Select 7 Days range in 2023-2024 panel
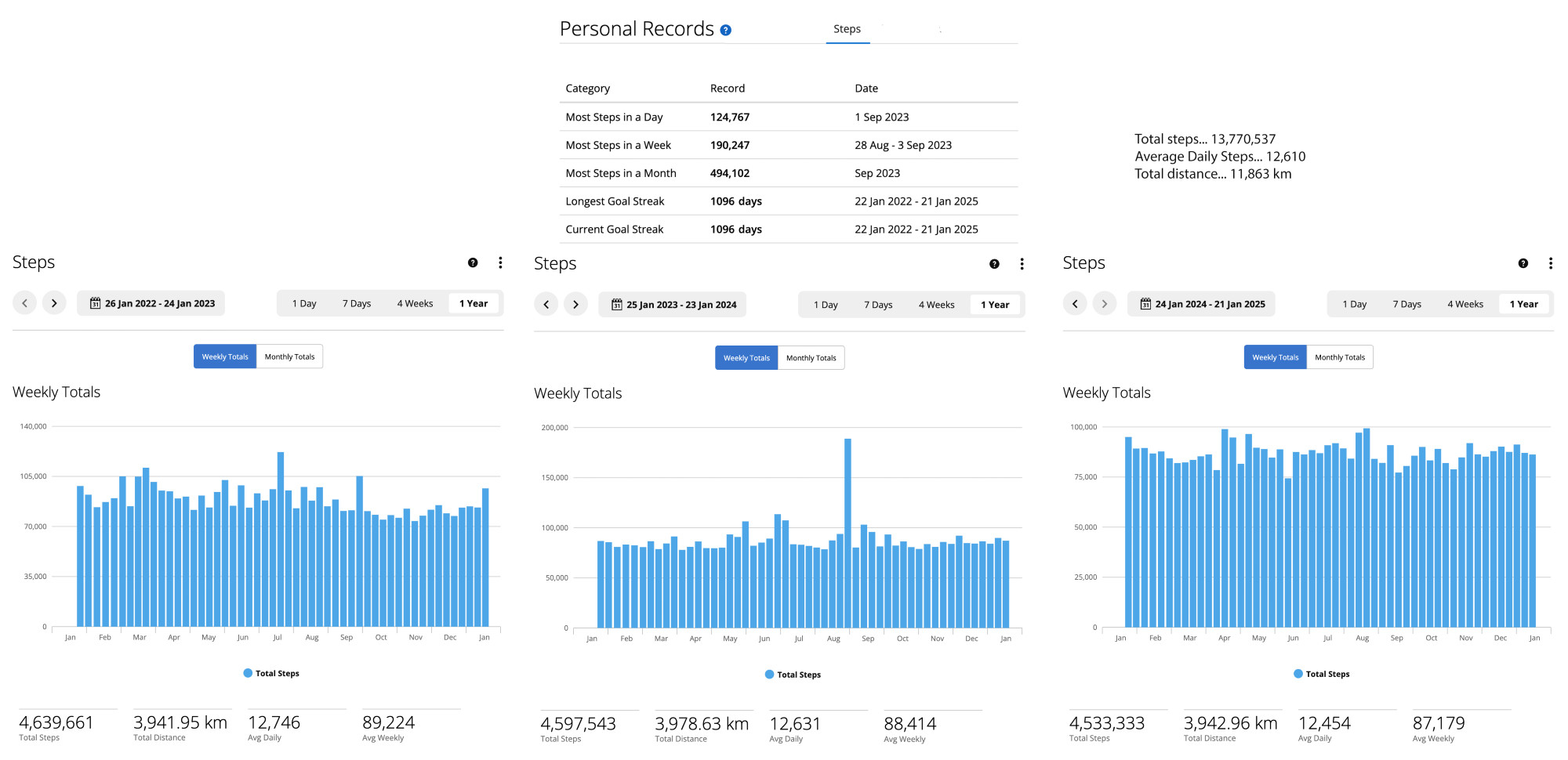The image size is (1568, 760). (x=878, y=305)
